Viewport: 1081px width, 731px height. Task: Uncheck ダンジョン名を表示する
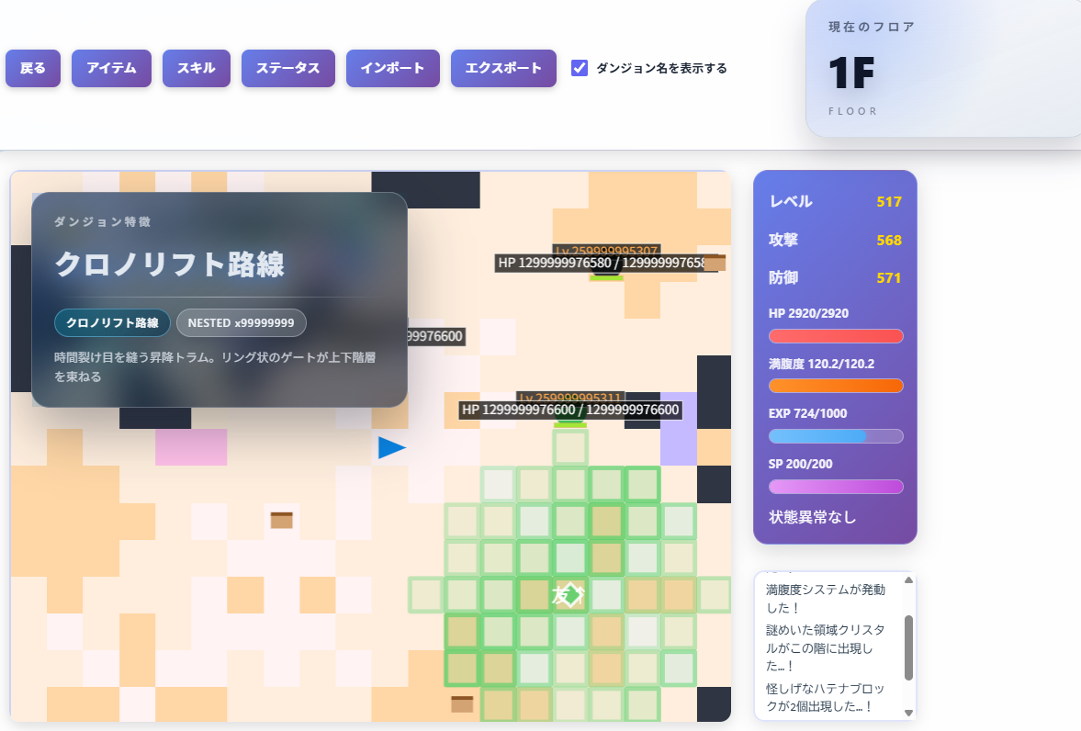click(x=578, y=68)
